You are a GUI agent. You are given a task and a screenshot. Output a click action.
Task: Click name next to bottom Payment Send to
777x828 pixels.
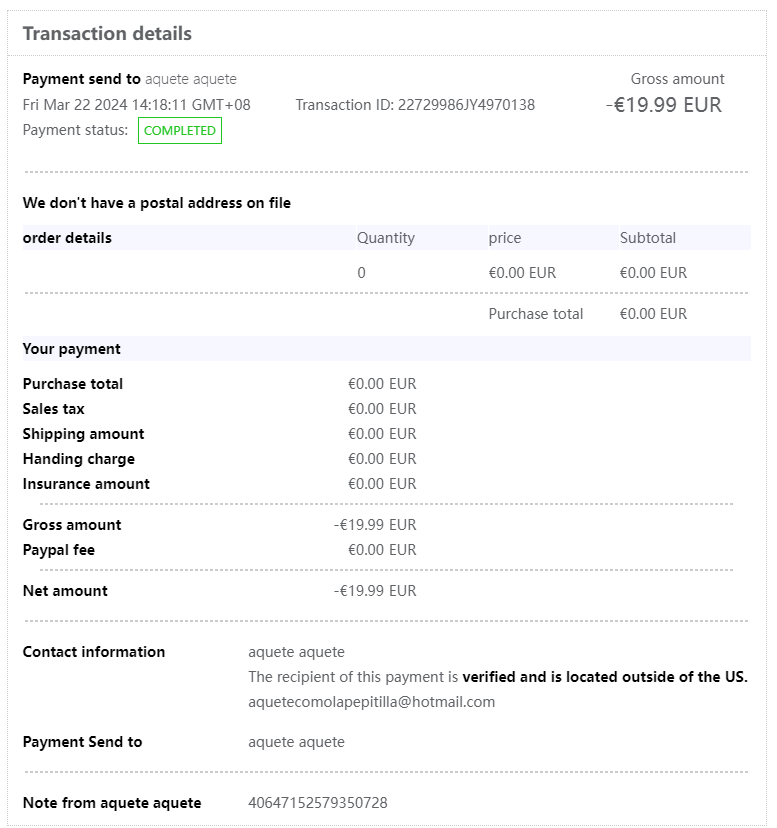(296, 742)
